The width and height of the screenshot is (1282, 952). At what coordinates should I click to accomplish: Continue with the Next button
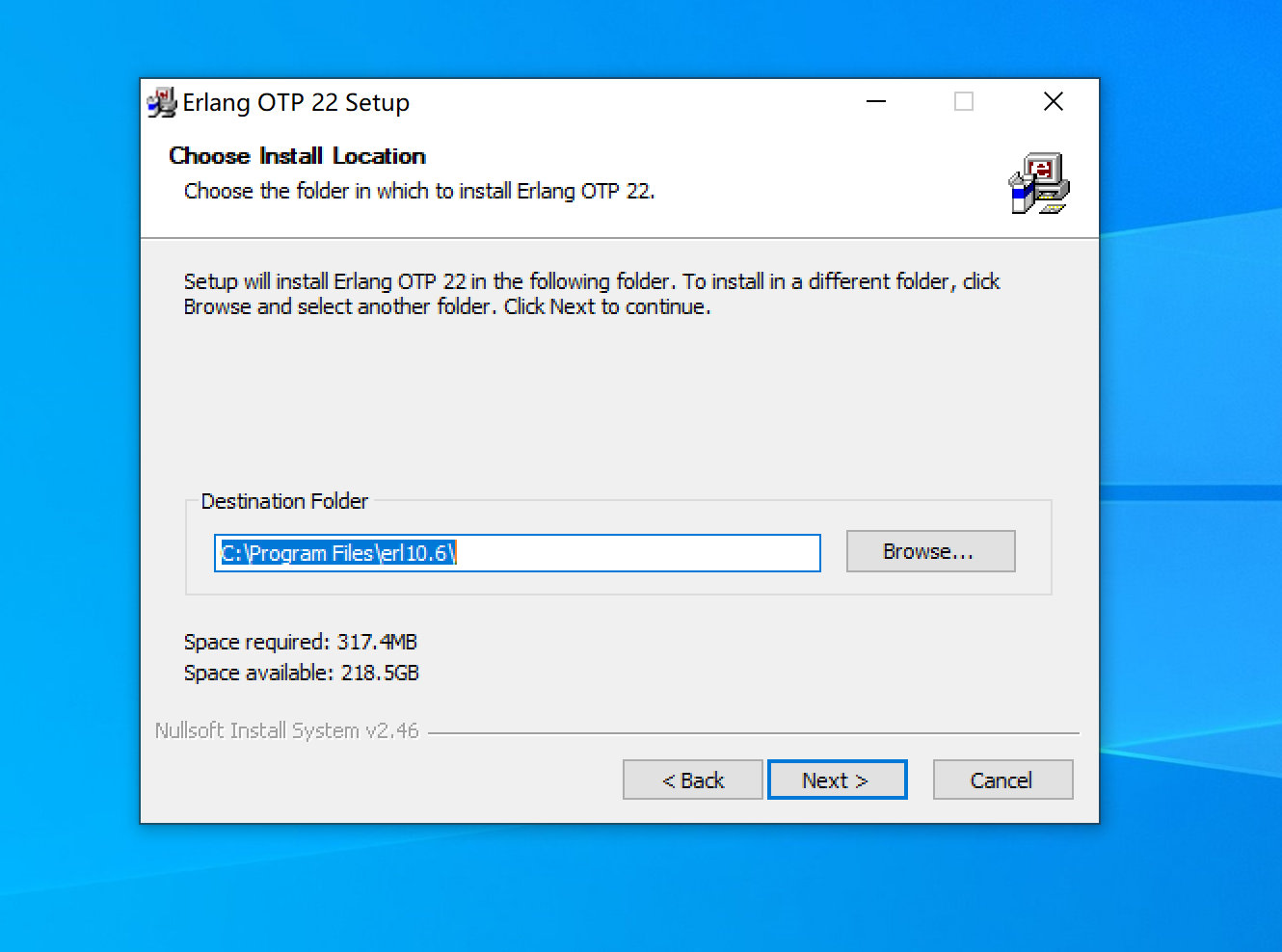coord(837,780)
